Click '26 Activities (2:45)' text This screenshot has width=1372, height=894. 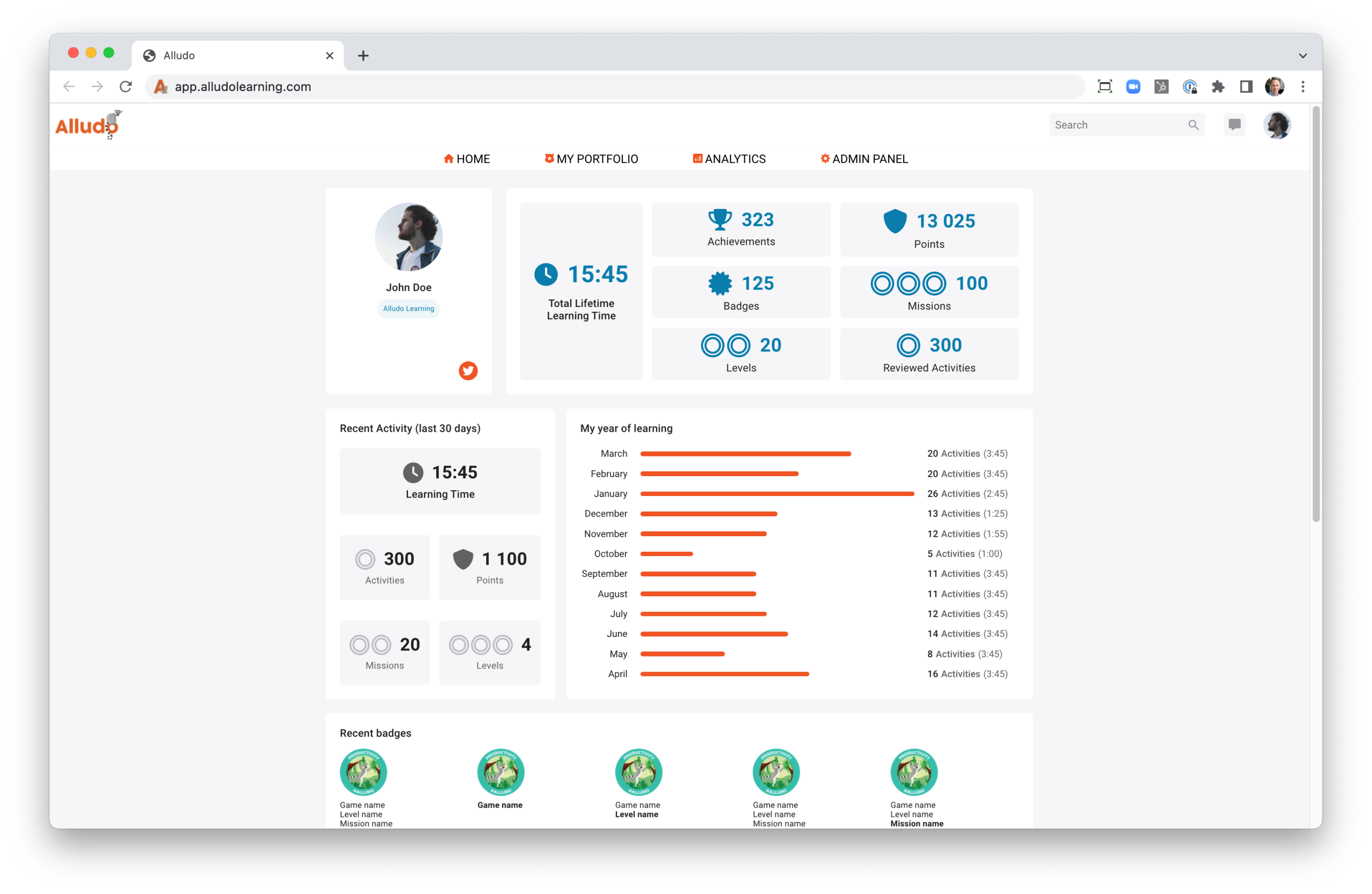tap(967, 494)
